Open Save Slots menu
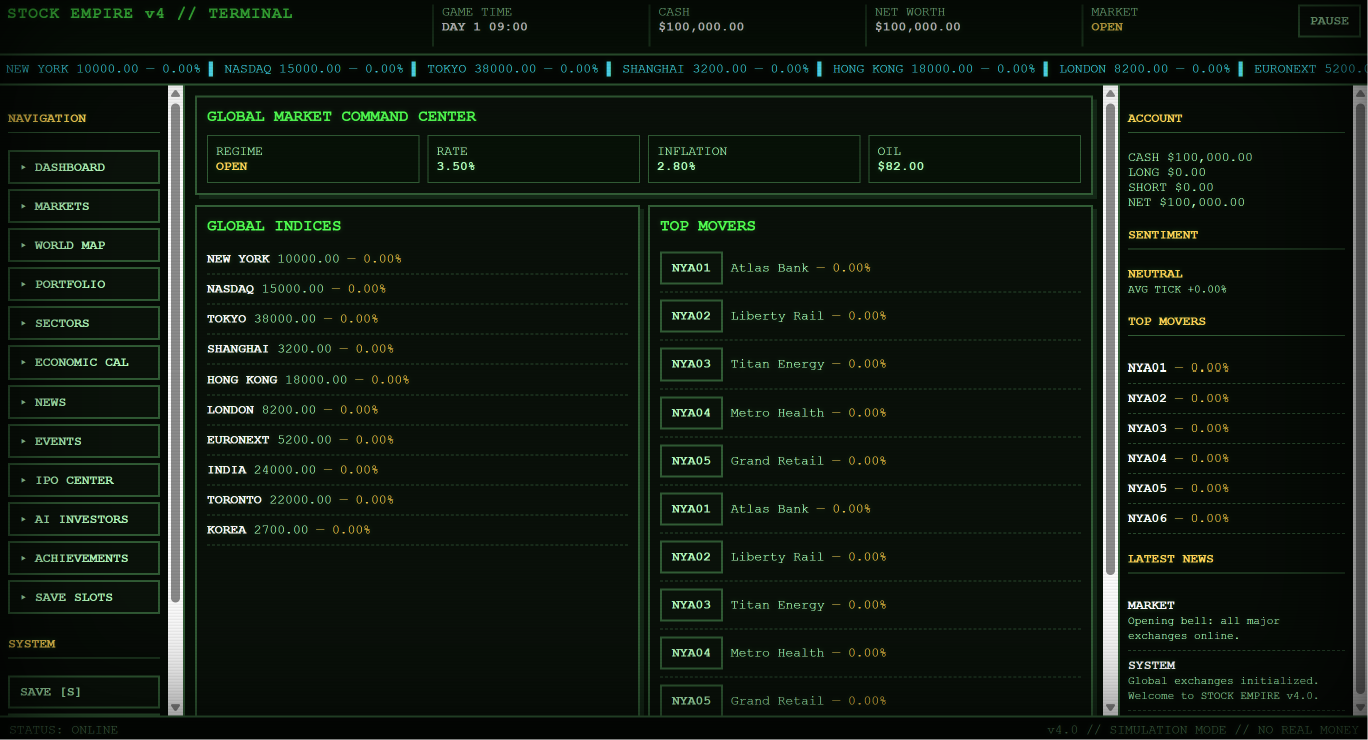 (x=84, y=597)
